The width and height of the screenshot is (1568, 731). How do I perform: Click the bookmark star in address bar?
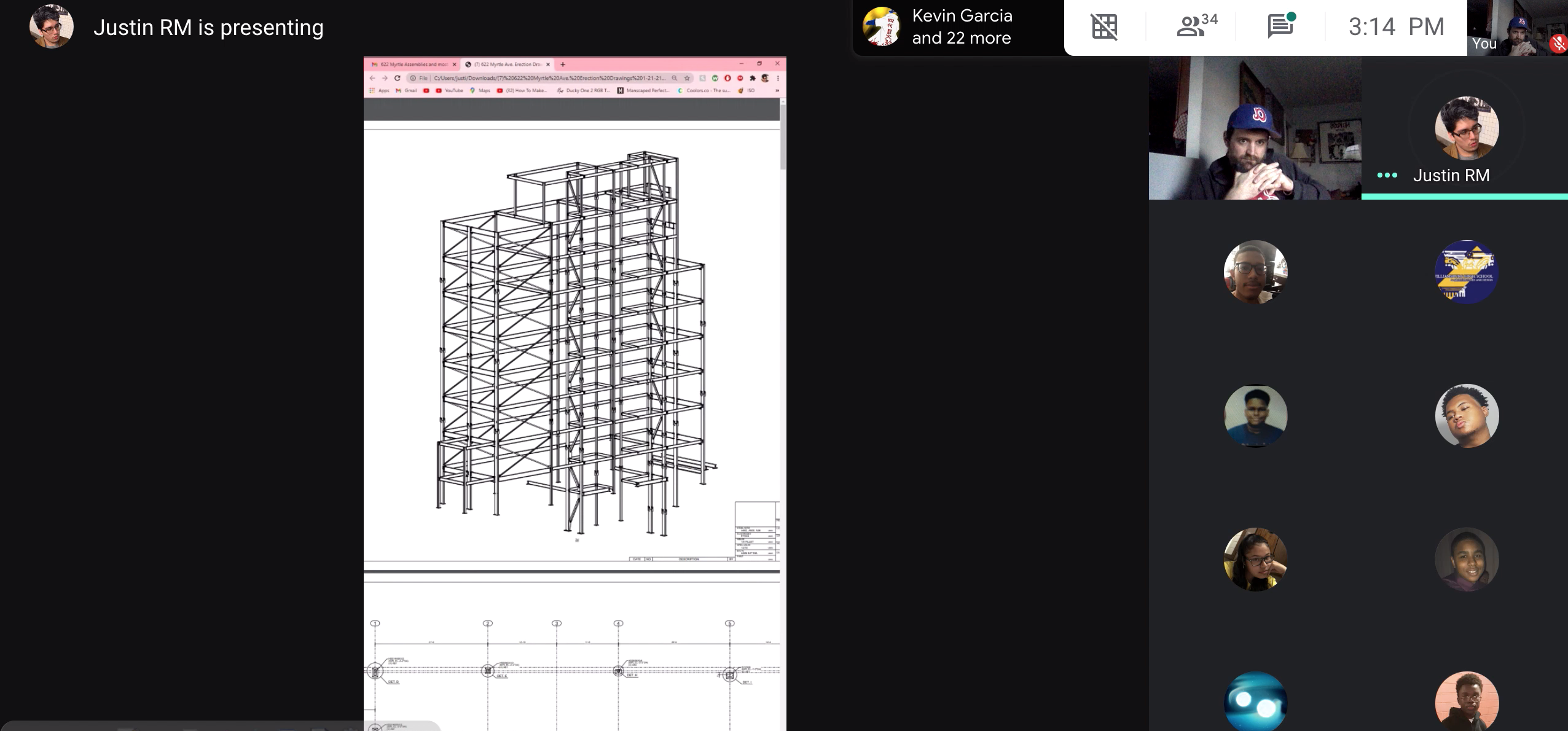[x=687, y=78]
